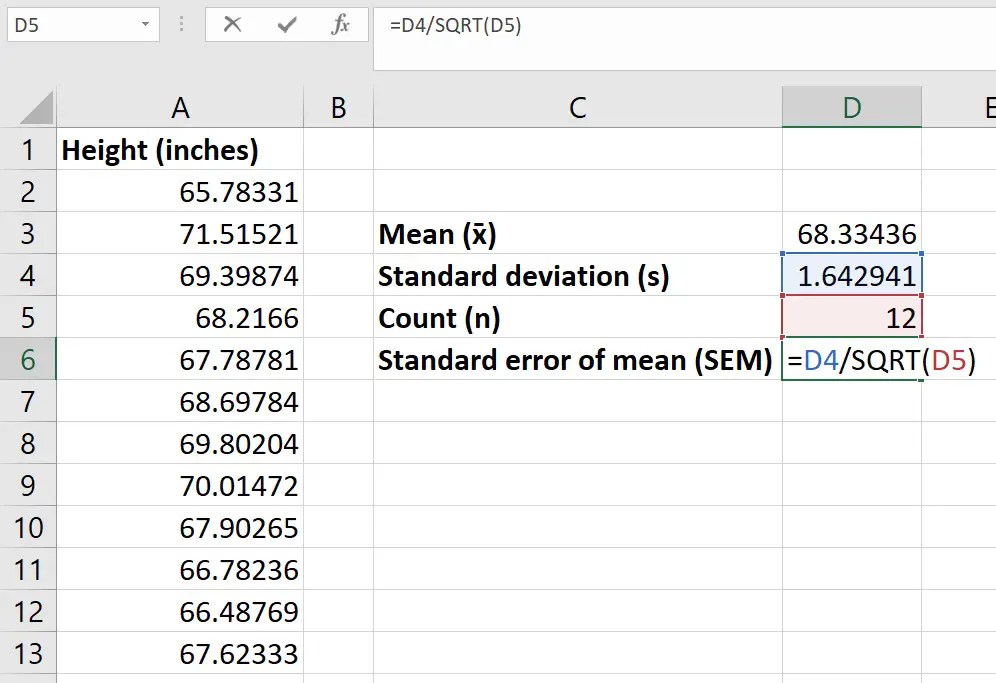Click cell with value 67.62333

pos(180,653)
